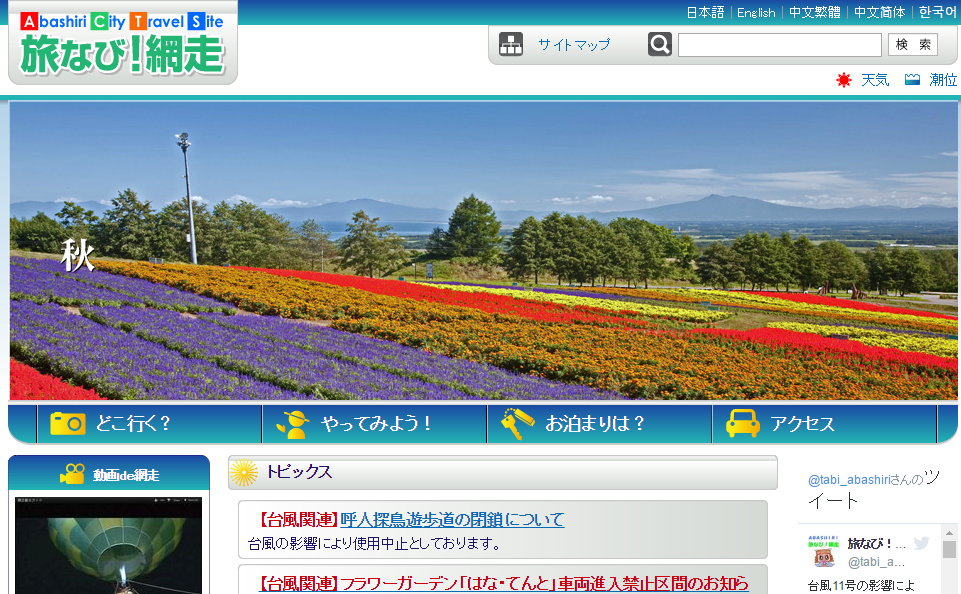Screen dimensions: 961x594
Task: Focus the site search text field
Action: [780, 45]
